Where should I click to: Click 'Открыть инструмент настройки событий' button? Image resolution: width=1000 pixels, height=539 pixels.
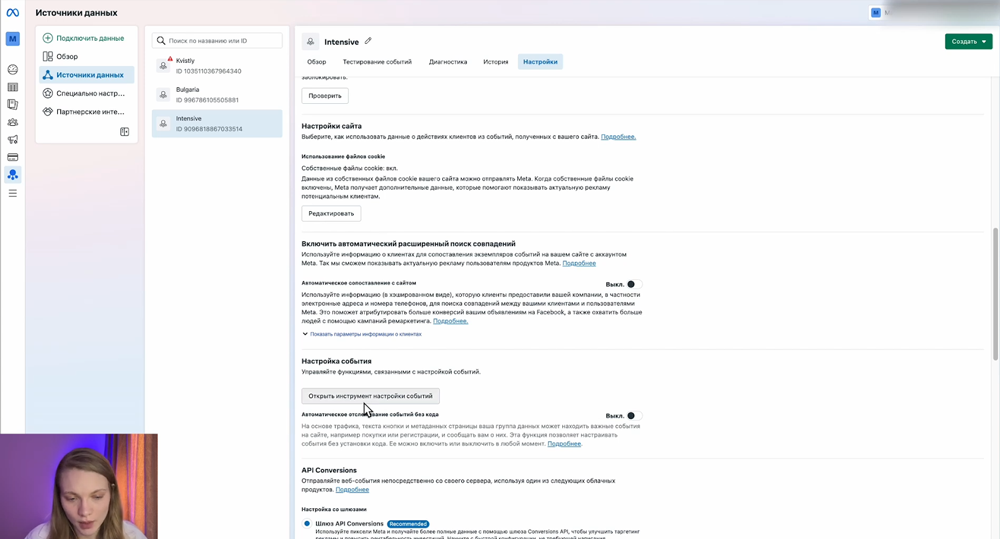click(x=370, y=396)
